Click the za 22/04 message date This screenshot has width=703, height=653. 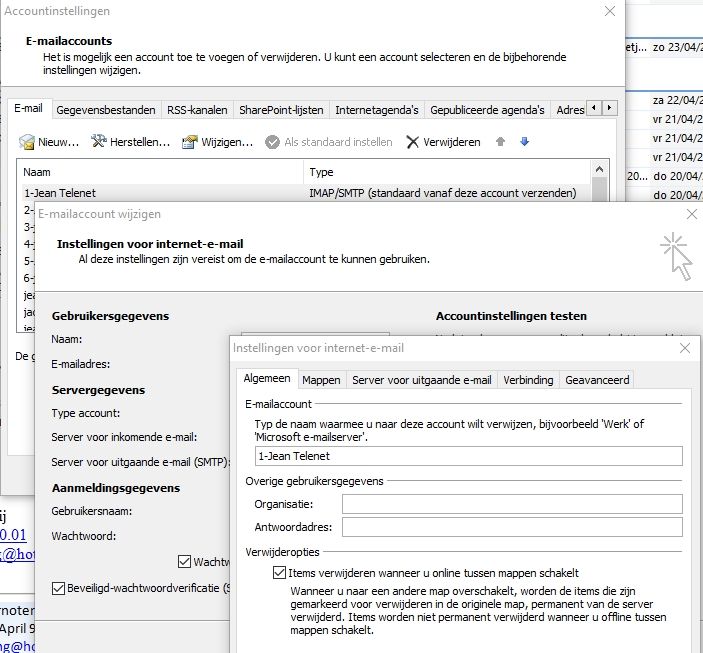(x=677, y=100)
